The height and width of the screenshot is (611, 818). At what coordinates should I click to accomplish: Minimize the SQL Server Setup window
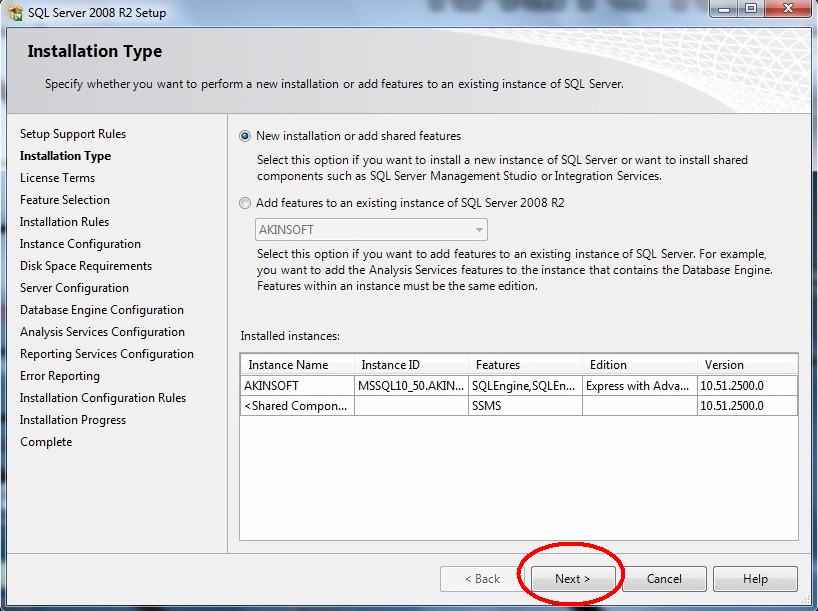(724, 9)
